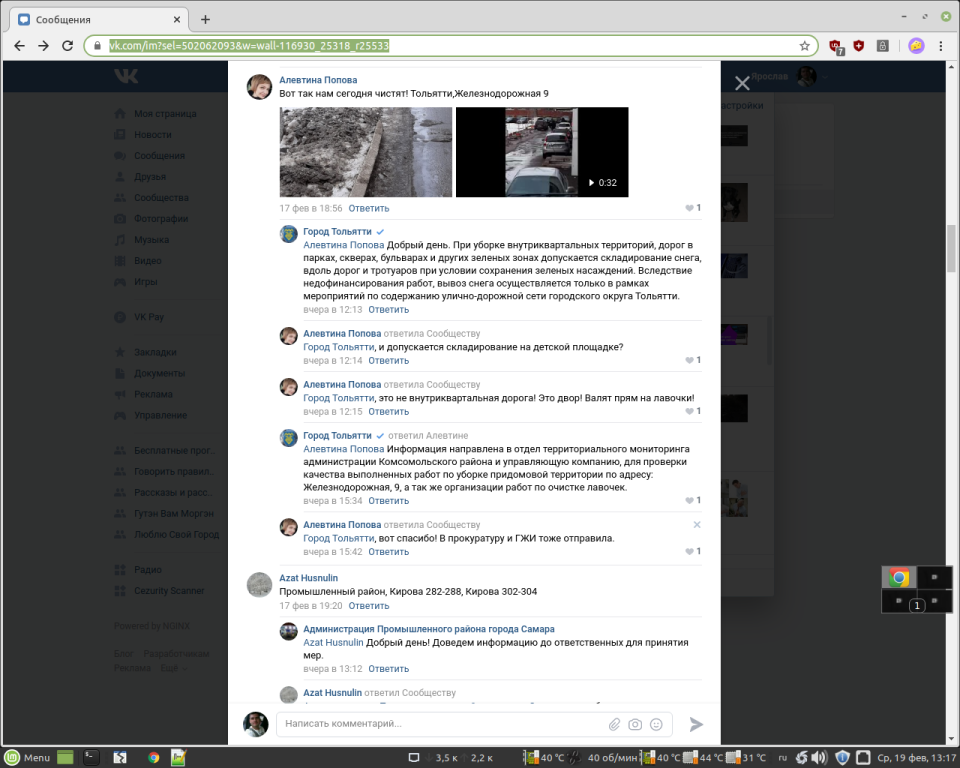Toggle like on the 15:34 reply

coord(692,500)
